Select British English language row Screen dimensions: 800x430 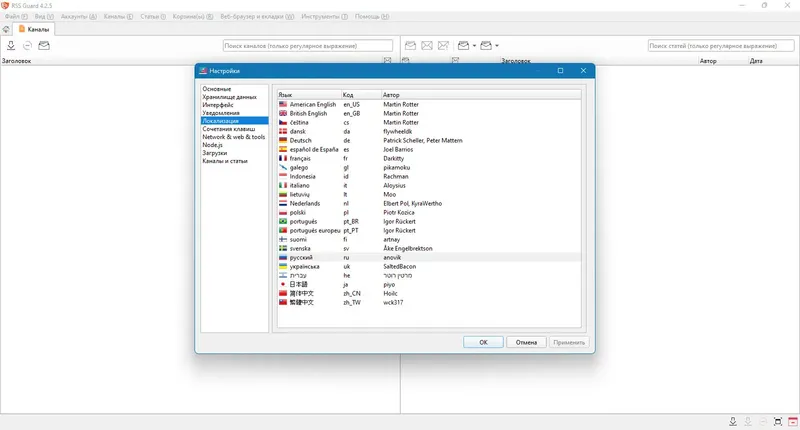click(x=429, y=113)
